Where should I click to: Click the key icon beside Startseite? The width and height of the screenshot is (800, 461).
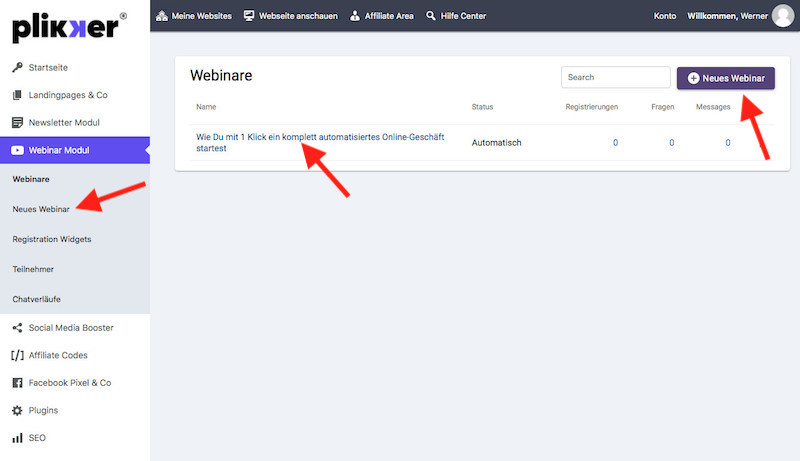pos(17,67)
